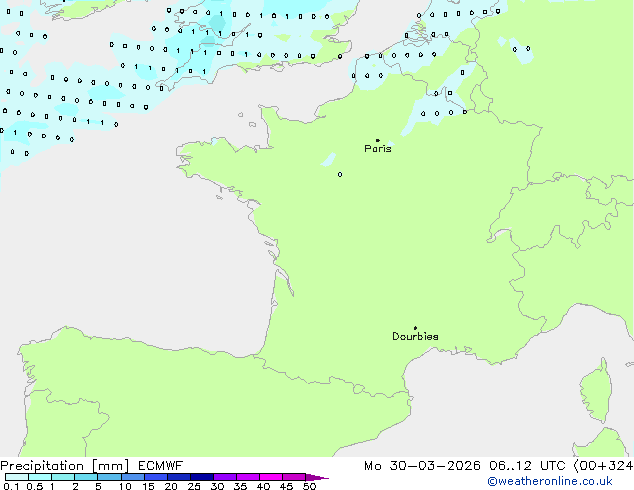Click the over-50 arrow end of legend
The image size is (634, 490).
317,477
